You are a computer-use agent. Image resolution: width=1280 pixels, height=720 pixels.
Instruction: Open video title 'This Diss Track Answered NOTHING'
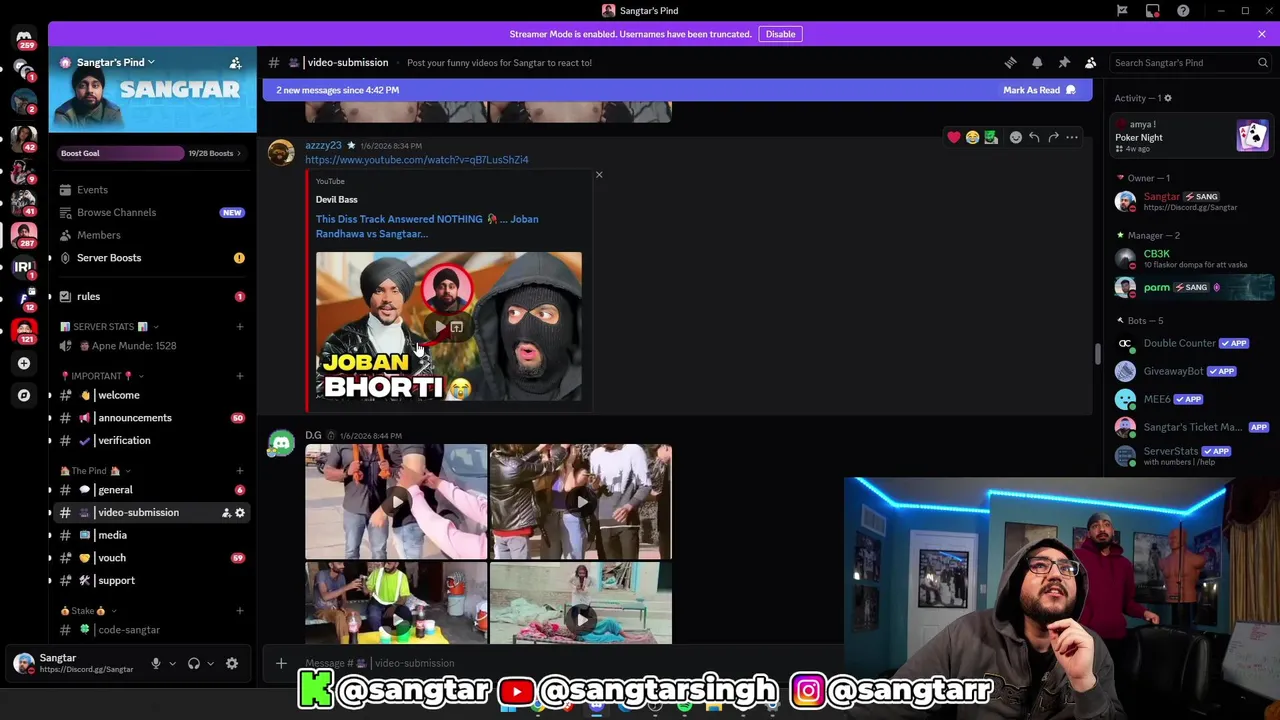click(x=427, y=226)
